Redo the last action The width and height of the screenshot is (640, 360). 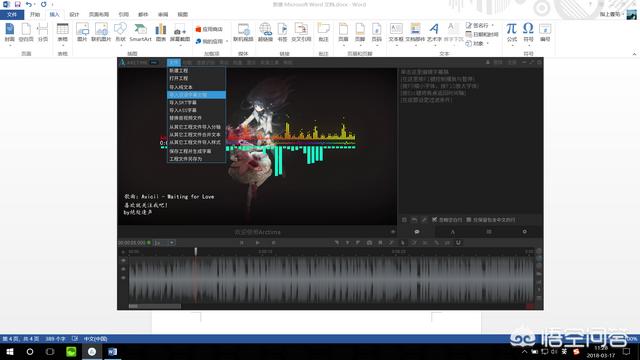43,4
